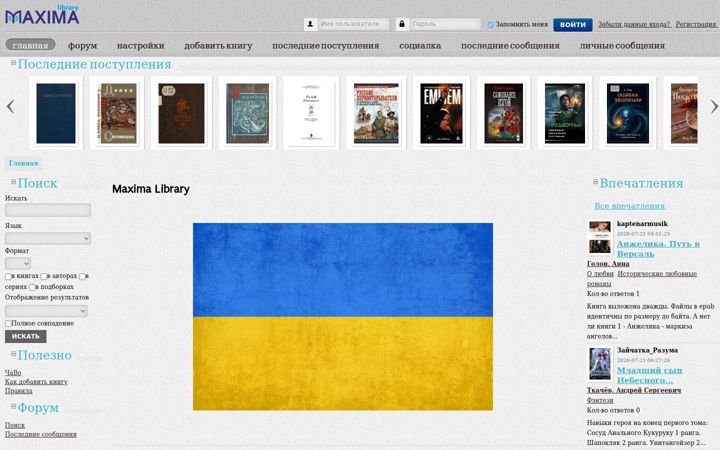Toggle the 'Запомнить меня' checkbox
The image size is (720, 450).
click(490, 24)
